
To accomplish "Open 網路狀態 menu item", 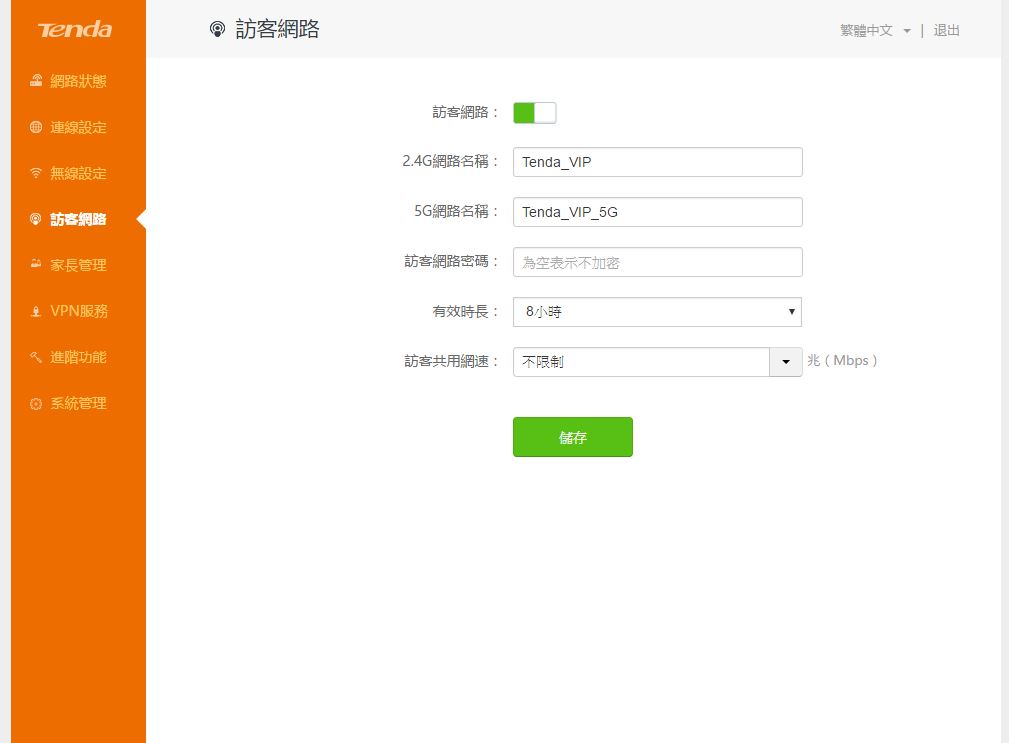I will (79, 81).
